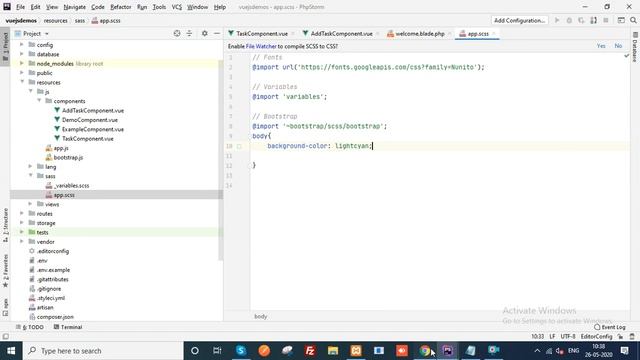The height and width of the screenshot is (360, 640).
Task: Open the Structure side tool window
Action: point(5,224)
